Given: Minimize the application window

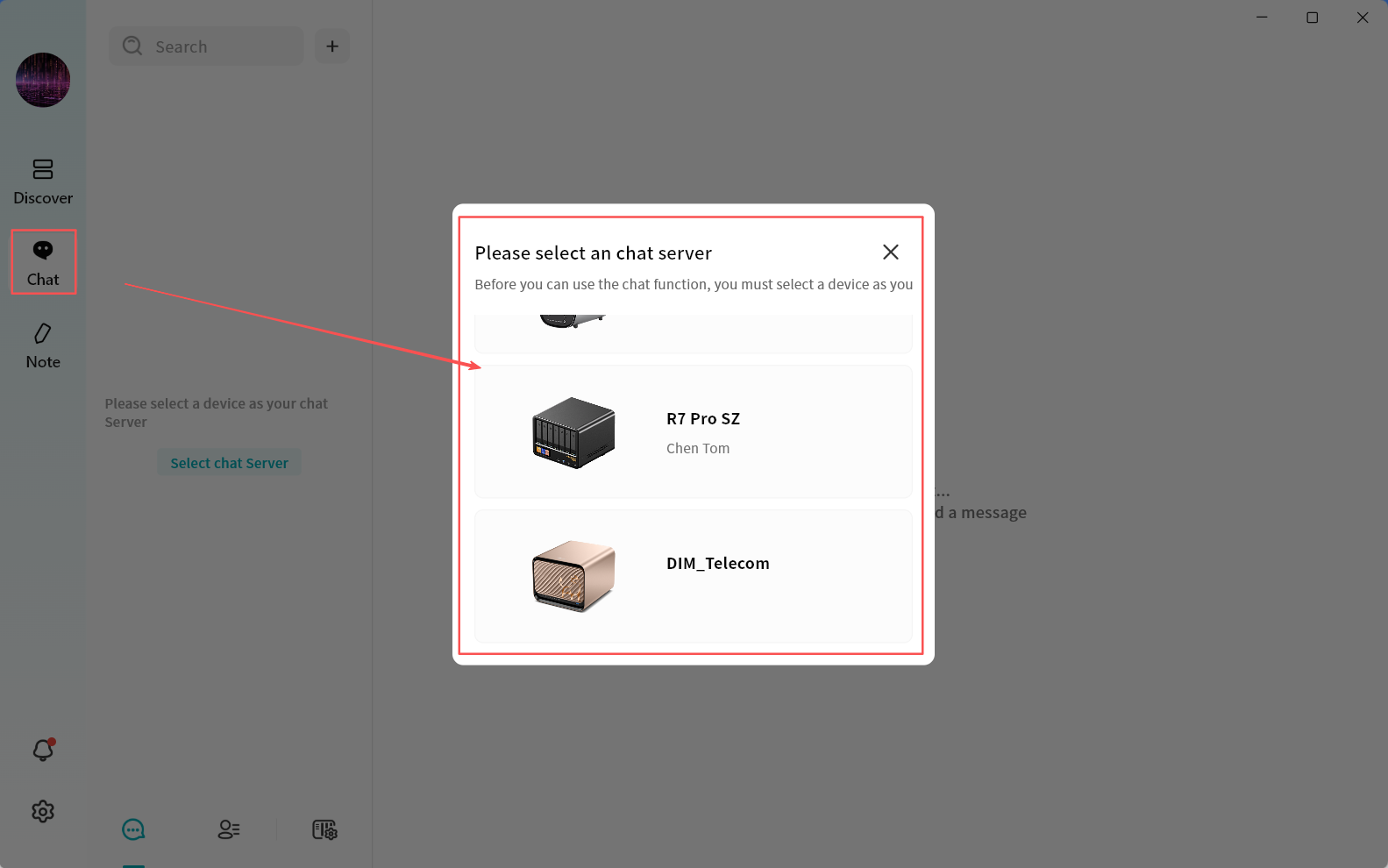Looking at the screenshot, I should (x=1262, y=18).
